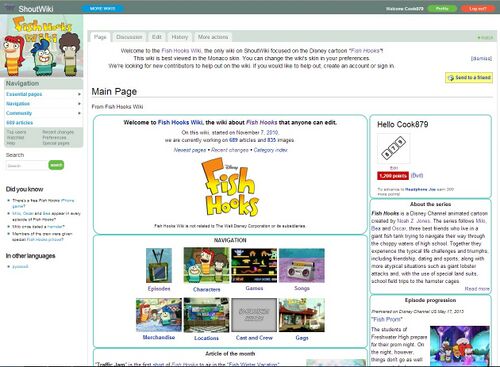The image size is (500, 367).
Task: Open the Locations thumbnail image
Action: click(206, 315)
